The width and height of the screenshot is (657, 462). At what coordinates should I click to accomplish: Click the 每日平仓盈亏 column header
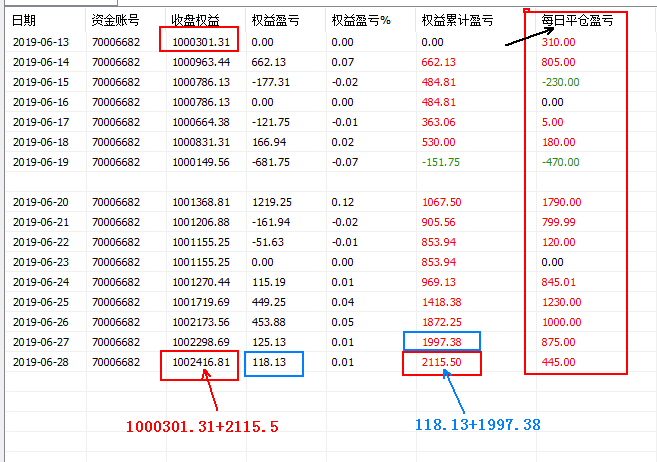pos(577,20)
